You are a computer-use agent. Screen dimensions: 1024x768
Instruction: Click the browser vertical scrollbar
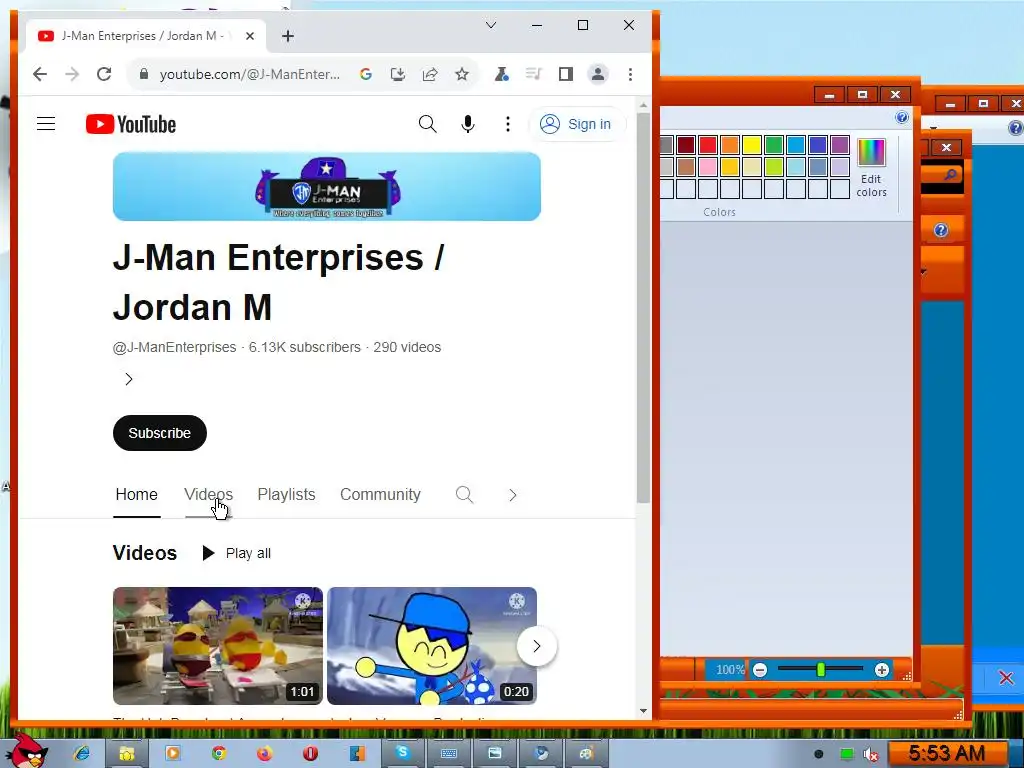tap(643, 307)
